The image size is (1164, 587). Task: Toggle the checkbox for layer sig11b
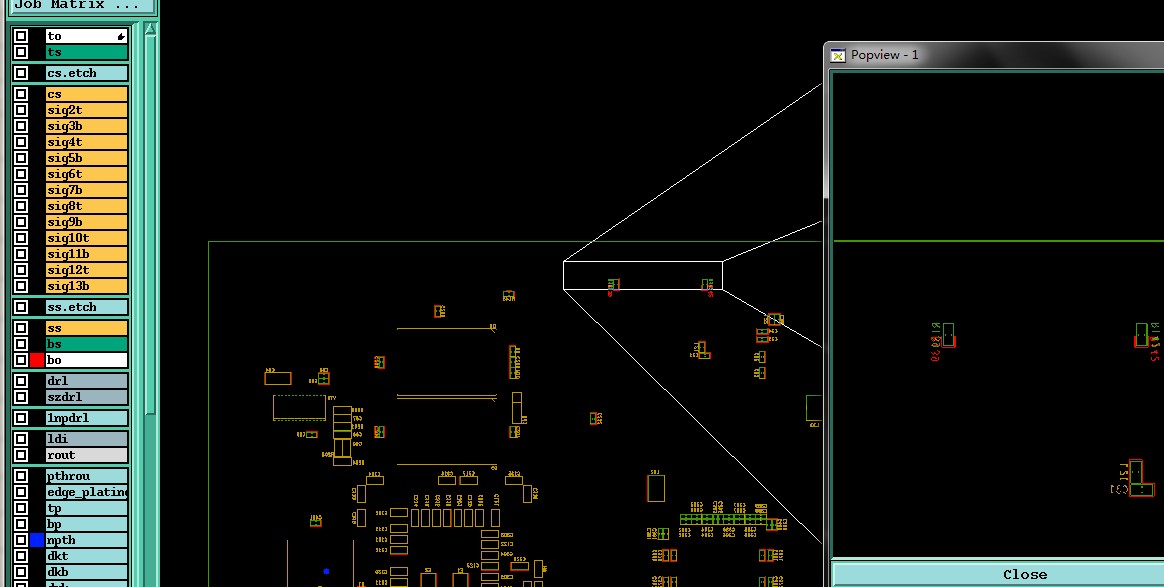click(x=21, y=254)
